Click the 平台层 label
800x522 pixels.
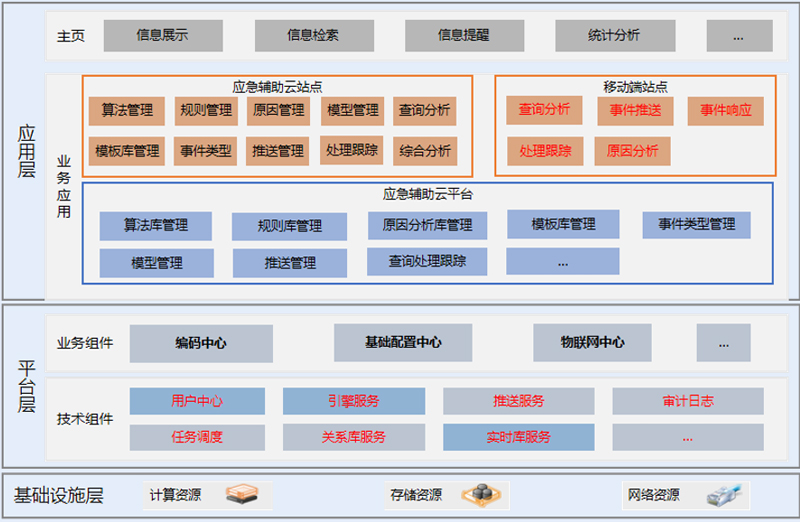(27, 387)
